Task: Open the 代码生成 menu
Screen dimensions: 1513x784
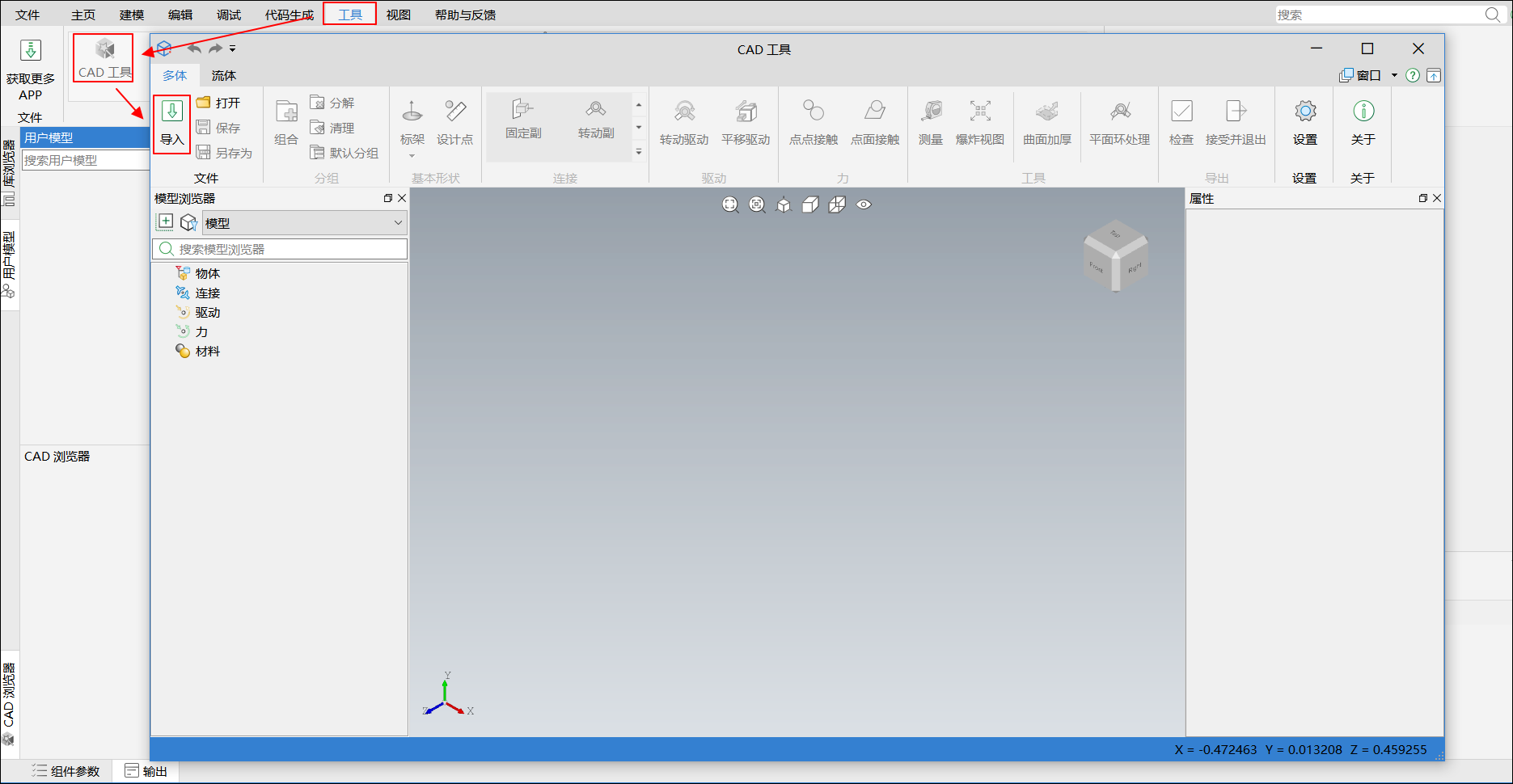Action: pyautogui.click(x=289, y=15)
